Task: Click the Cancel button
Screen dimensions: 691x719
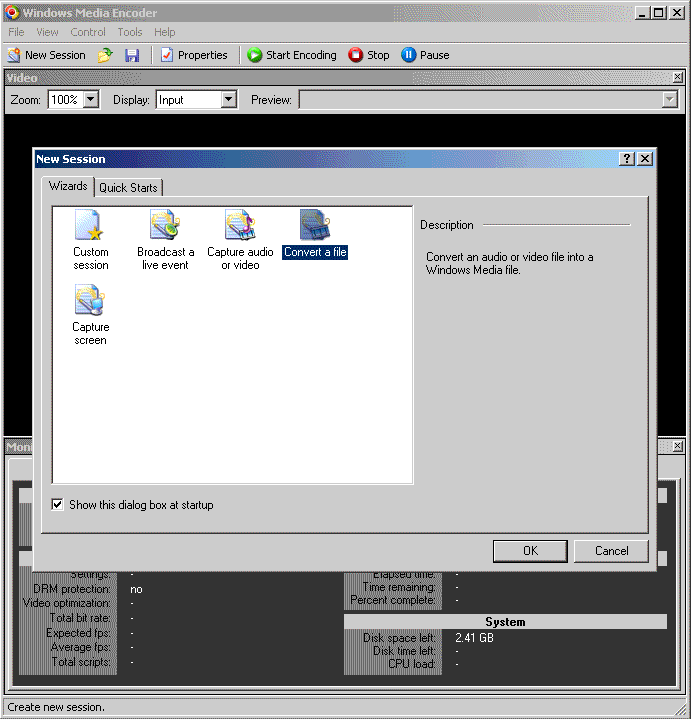Action: click(x=611, y=551)
